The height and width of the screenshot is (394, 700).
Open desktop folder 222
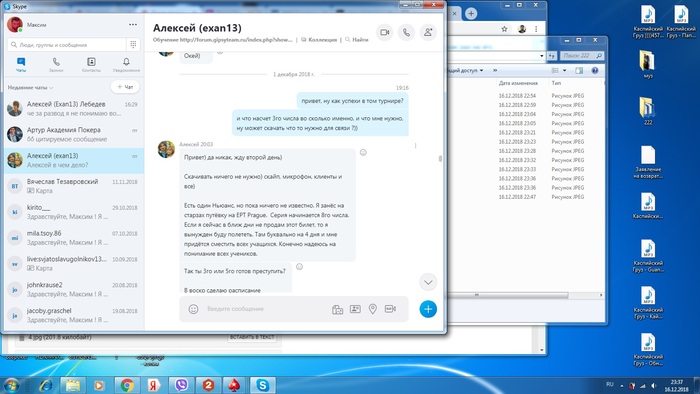(648, 111)
